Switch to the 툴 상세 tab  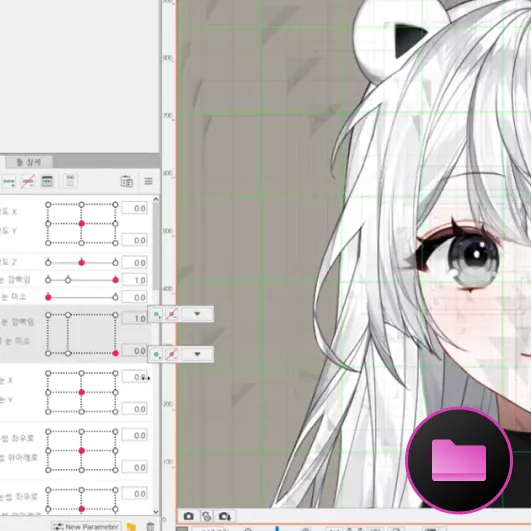pyautogui.click(x=29, y=162)
